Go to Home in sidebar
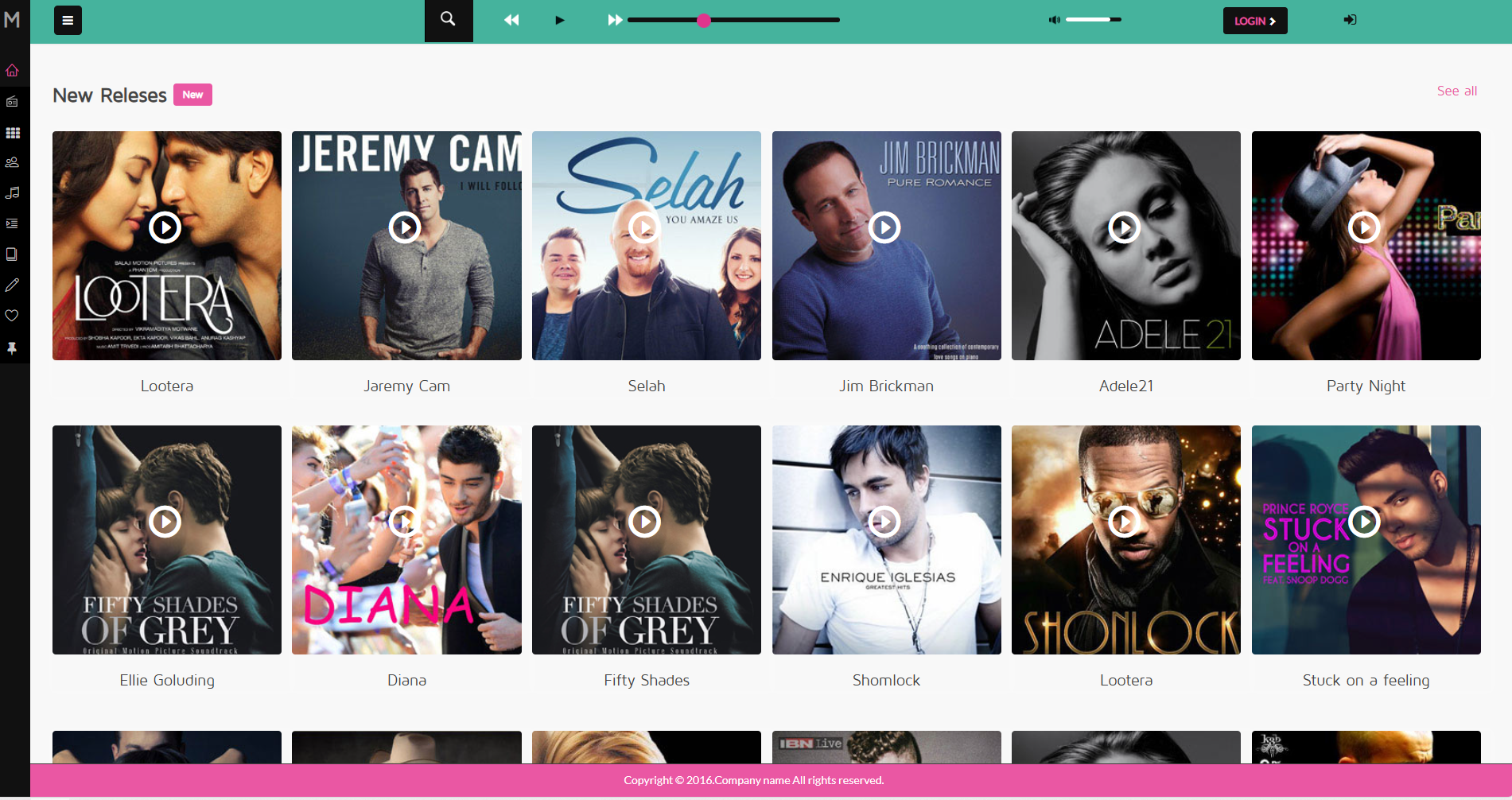The width and height of the screenshot is (1512, 800). tap(12, 71)
